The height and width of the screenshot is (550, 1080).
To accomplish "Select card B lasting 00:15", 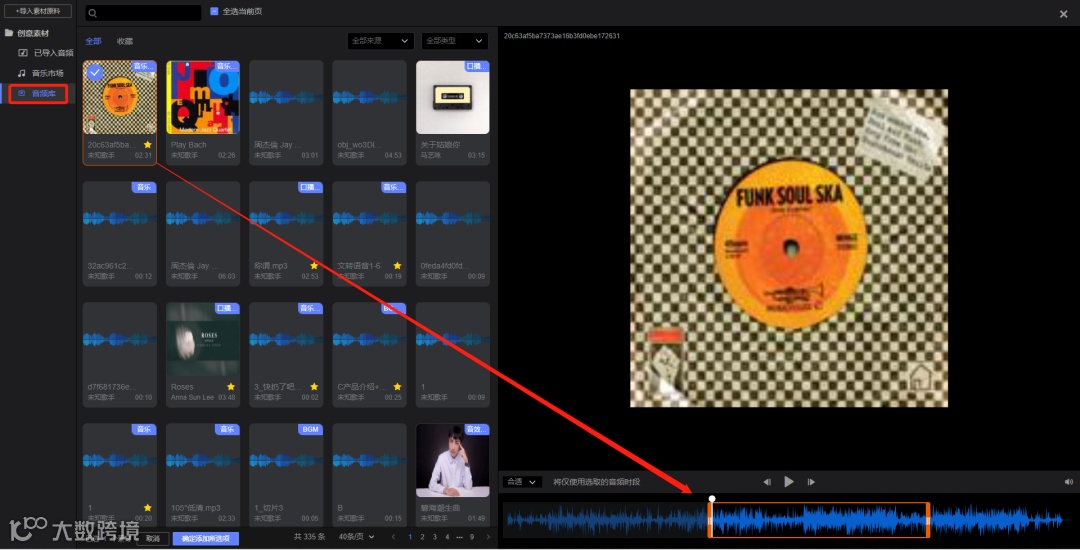I will tap(369, 475).
